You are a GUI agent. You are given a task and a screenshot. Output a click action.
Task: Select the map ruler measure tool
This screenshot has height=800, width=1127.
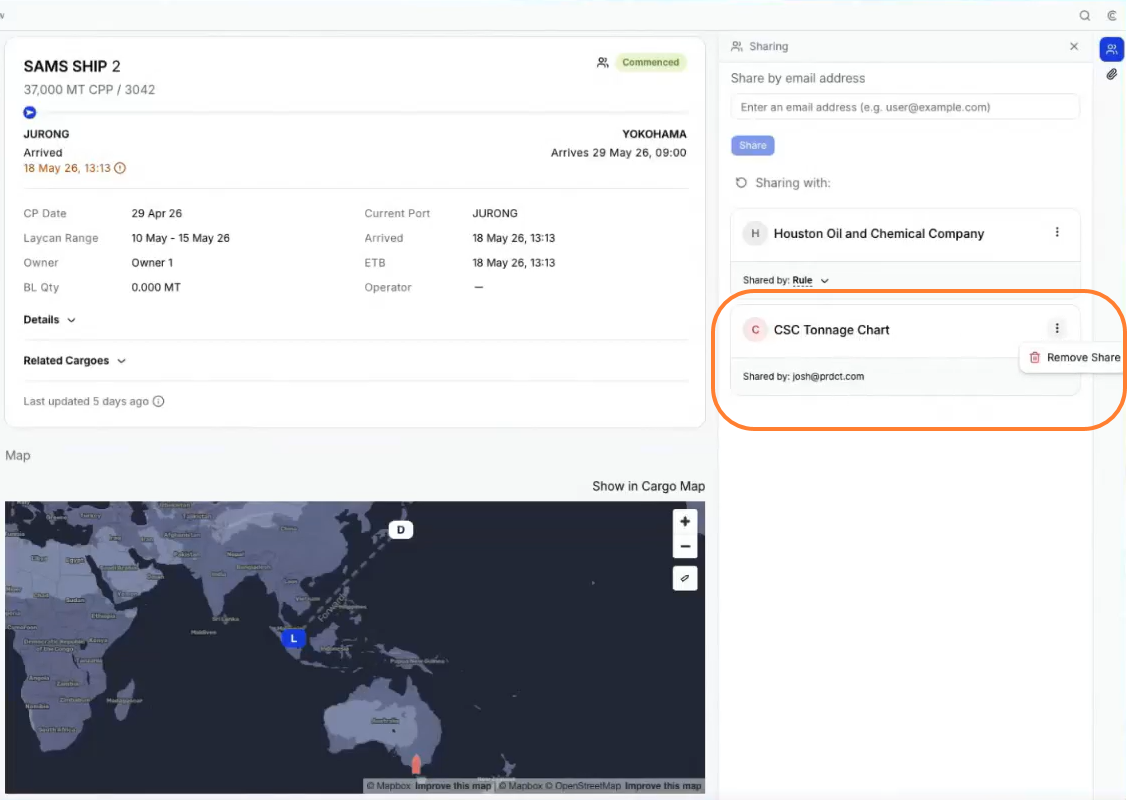(x=685, y=578)
